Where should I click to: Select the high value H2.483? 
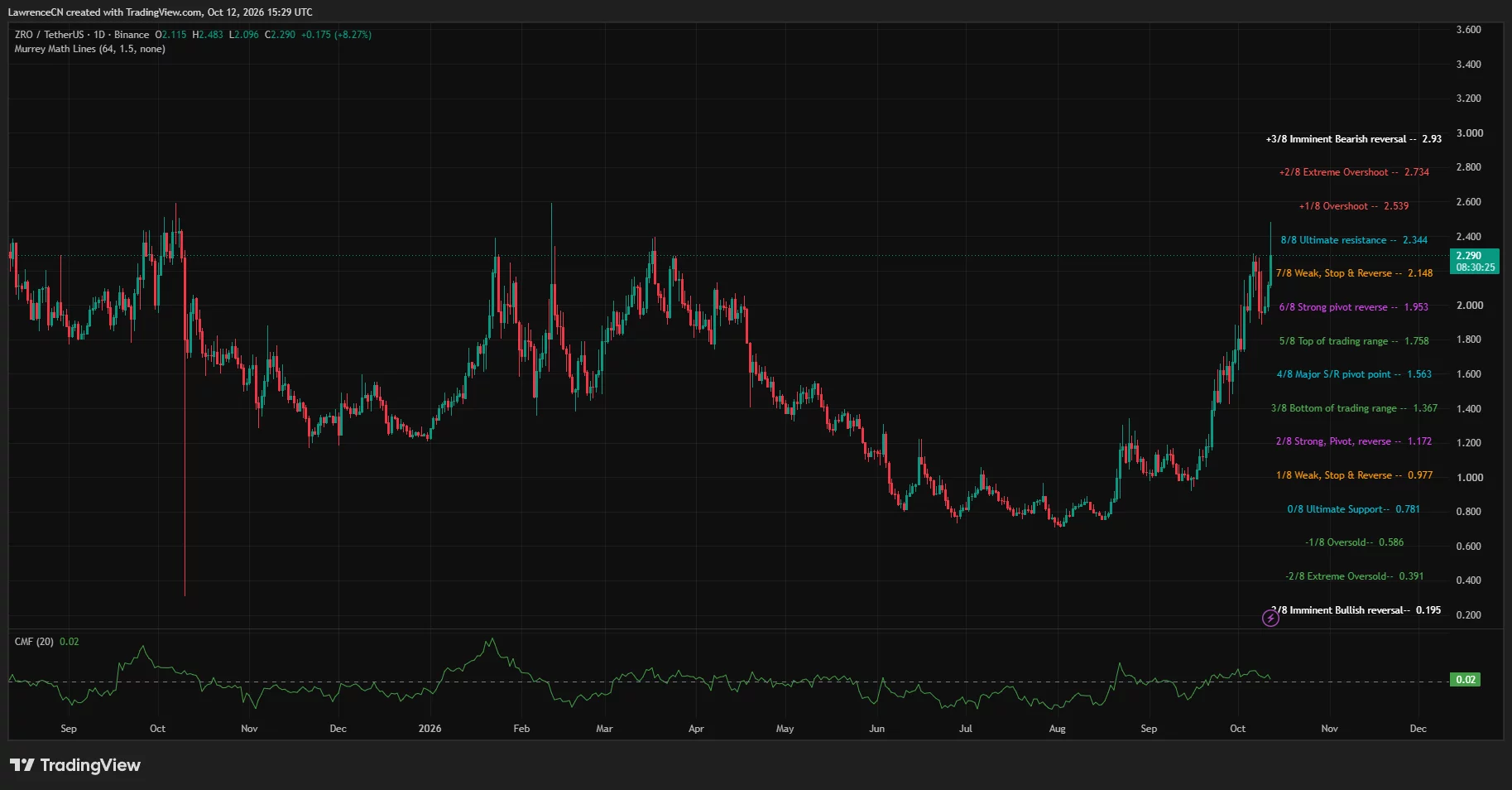click(x=208, y=35)
